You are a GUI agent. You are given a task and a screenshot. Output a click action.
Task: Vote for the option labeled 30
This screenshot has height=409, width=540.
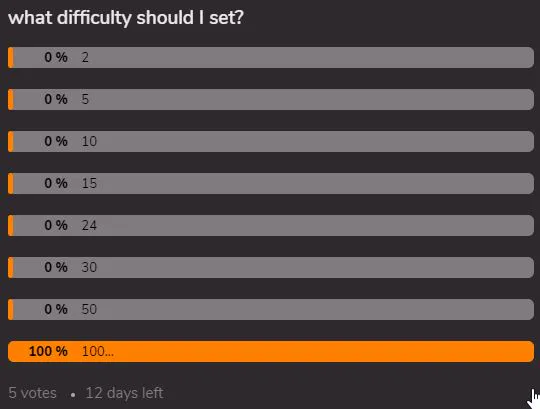click(271, 267)
